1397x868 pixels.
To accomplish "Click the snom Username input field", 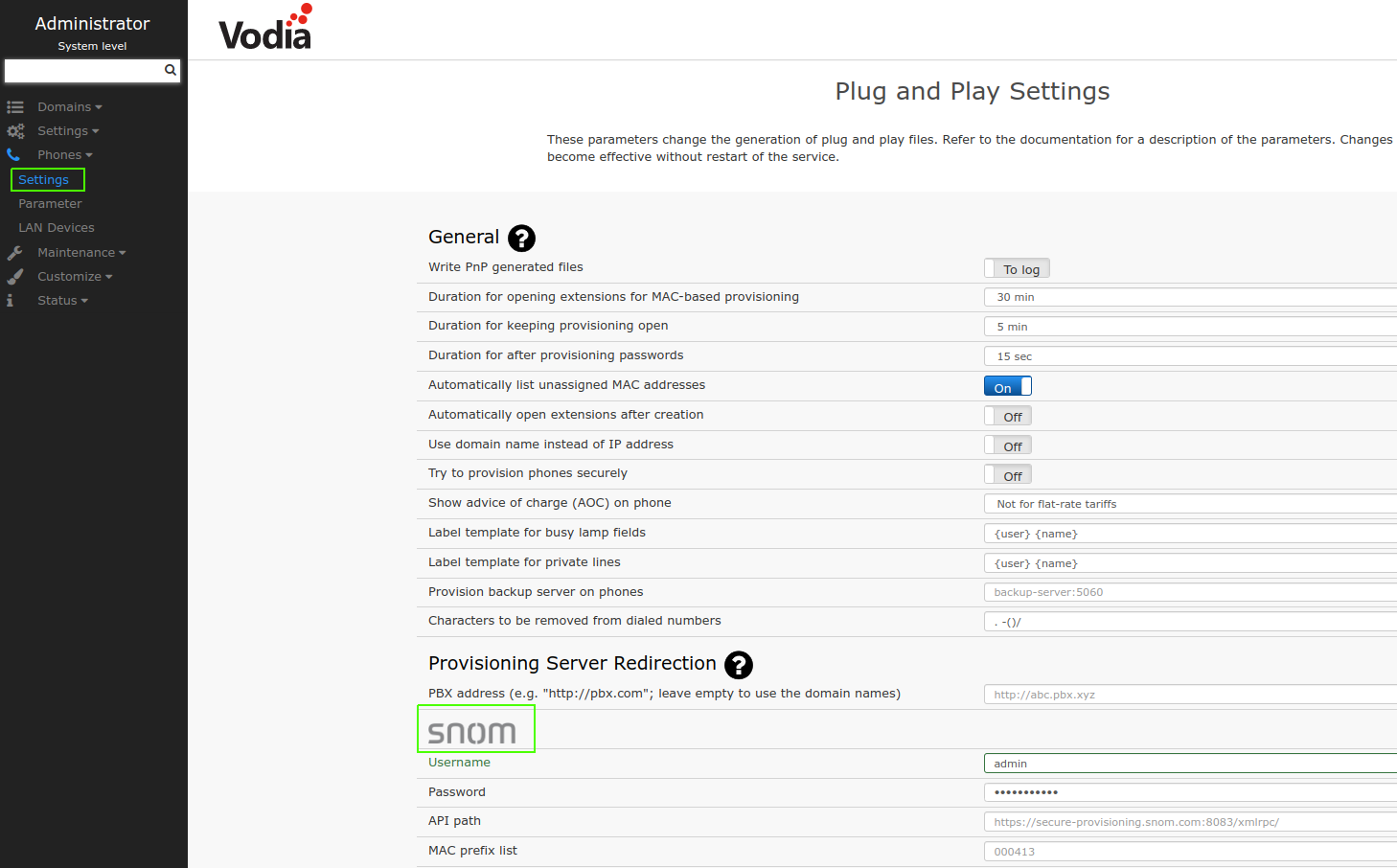I will (1190, 764).
